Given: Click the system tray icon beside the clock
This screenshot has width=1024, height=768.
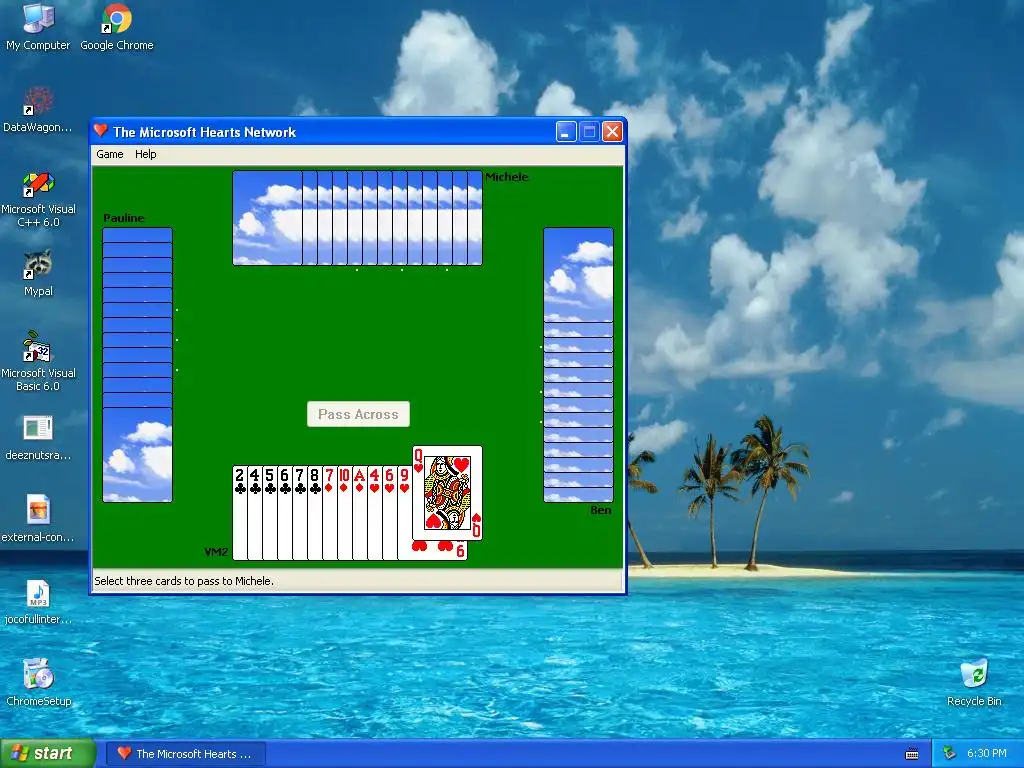Looking at the screenshot, I should (x=950, y=754).
